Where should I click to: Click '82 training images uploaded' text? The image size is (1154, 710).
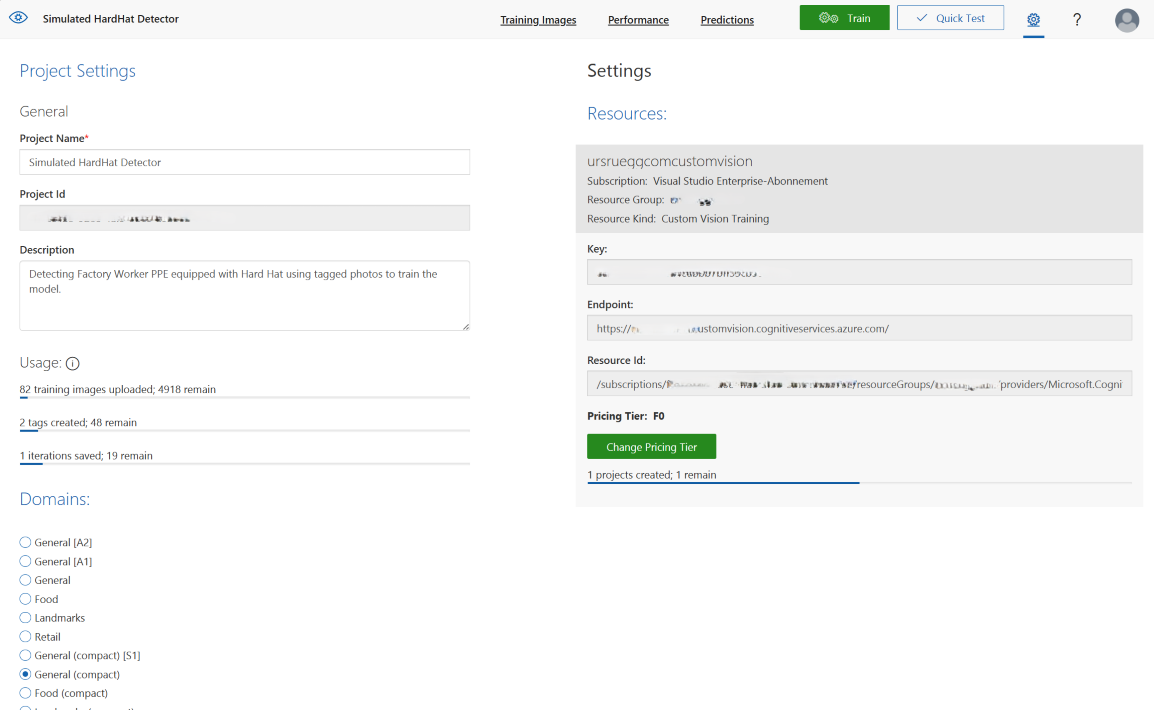tap(87, 389)
